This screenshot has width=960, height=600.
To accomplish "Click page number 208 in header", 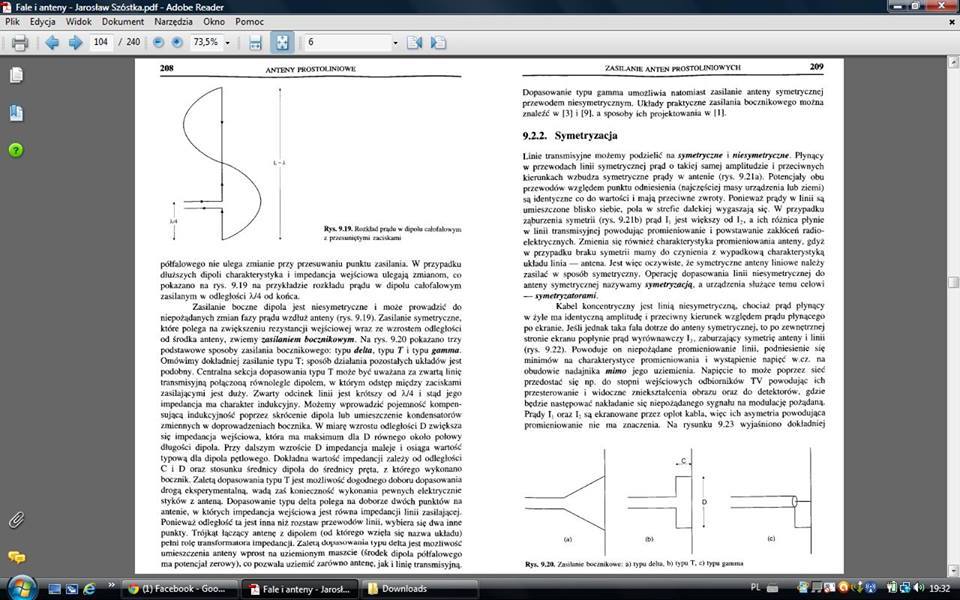I will (x=167, y=69).
